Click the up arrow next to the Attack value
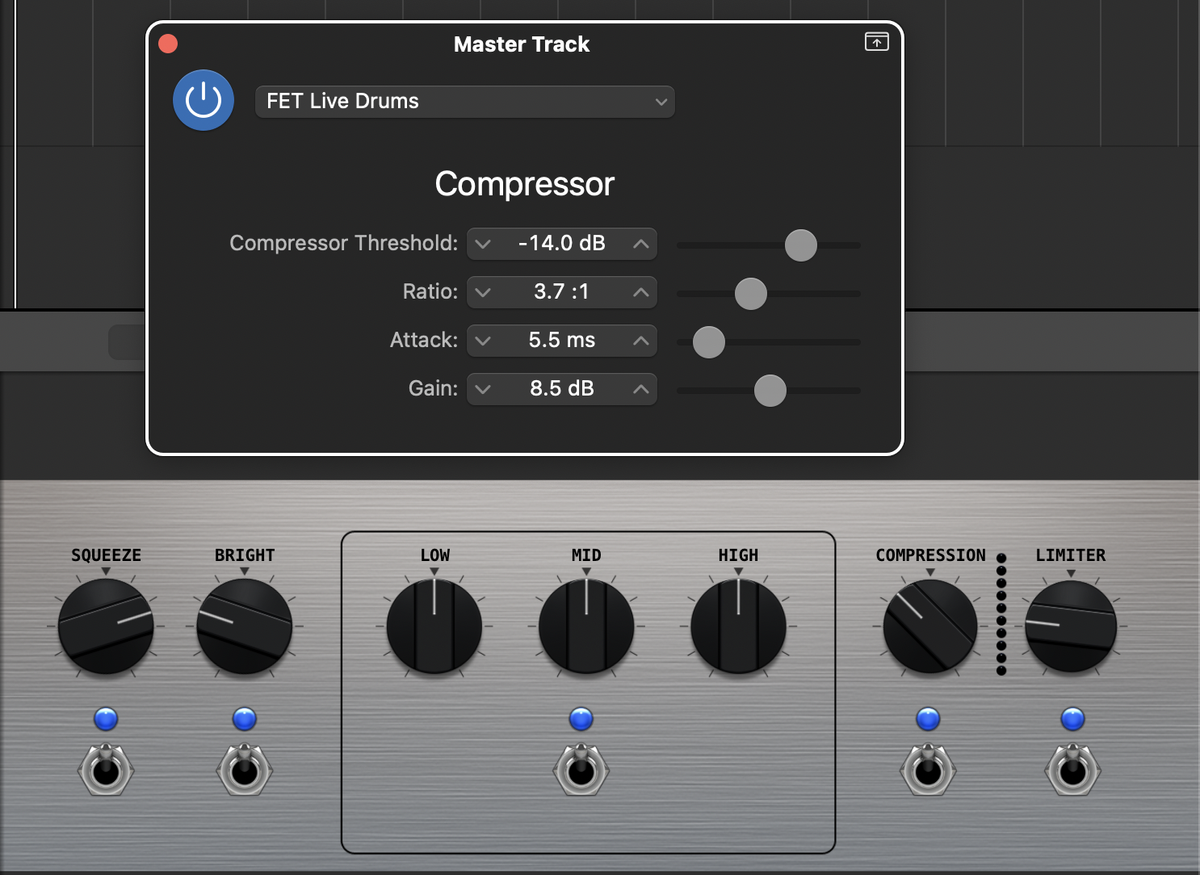This screenshot has height=875, width=1200. click(x=640, y=340)
